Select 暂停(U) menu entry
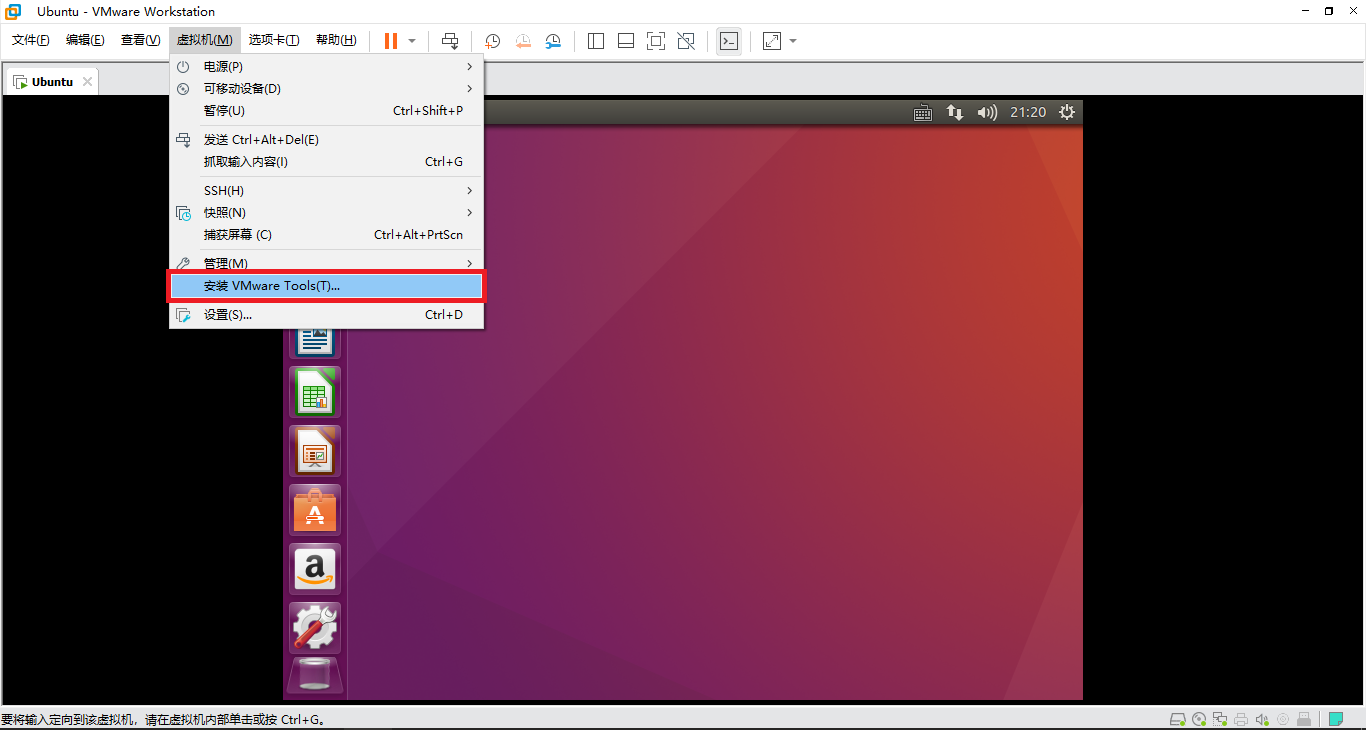 click(x=327, y=110)
